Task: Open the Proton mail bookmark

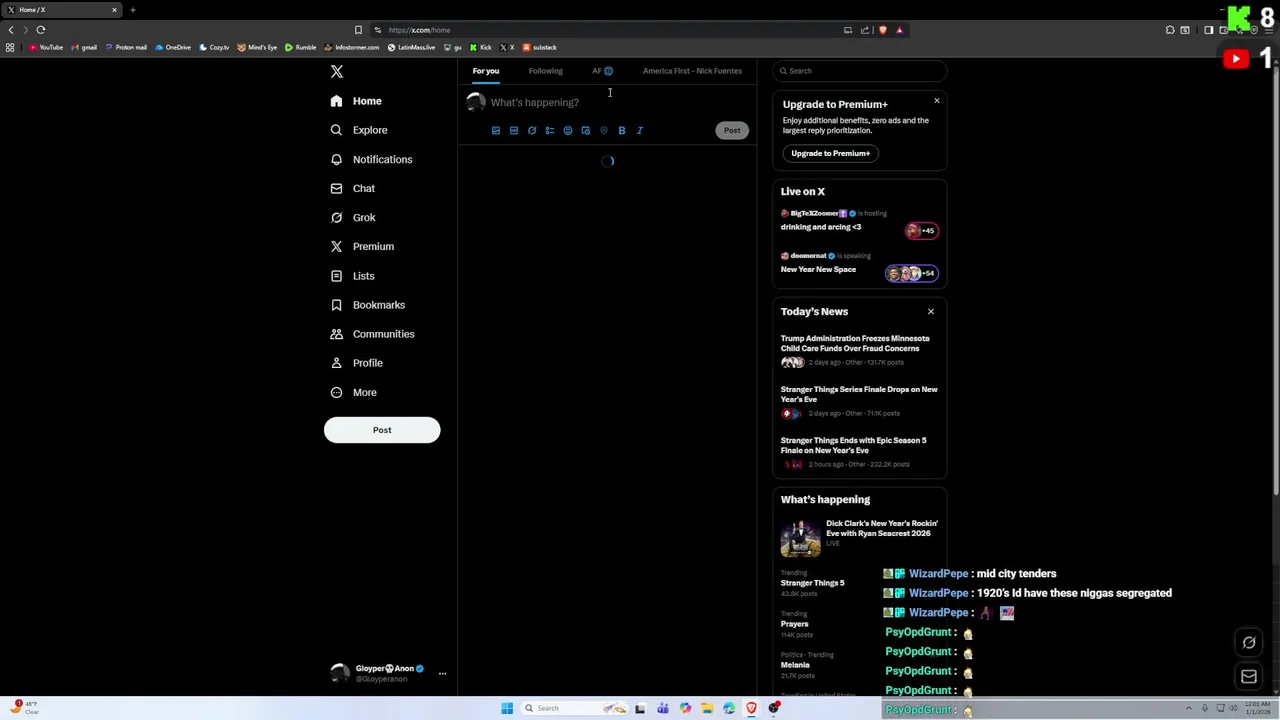Action: (126, 47)
